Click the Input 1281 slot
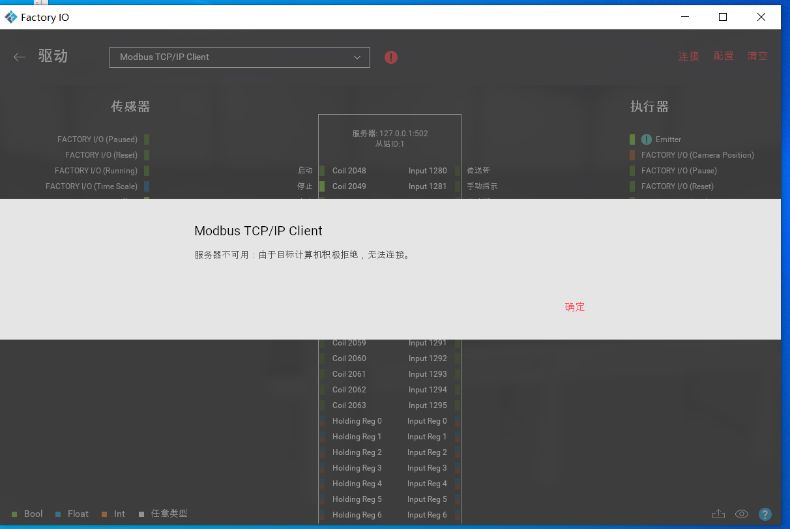 pyautogui.click(x=427, y=186)
